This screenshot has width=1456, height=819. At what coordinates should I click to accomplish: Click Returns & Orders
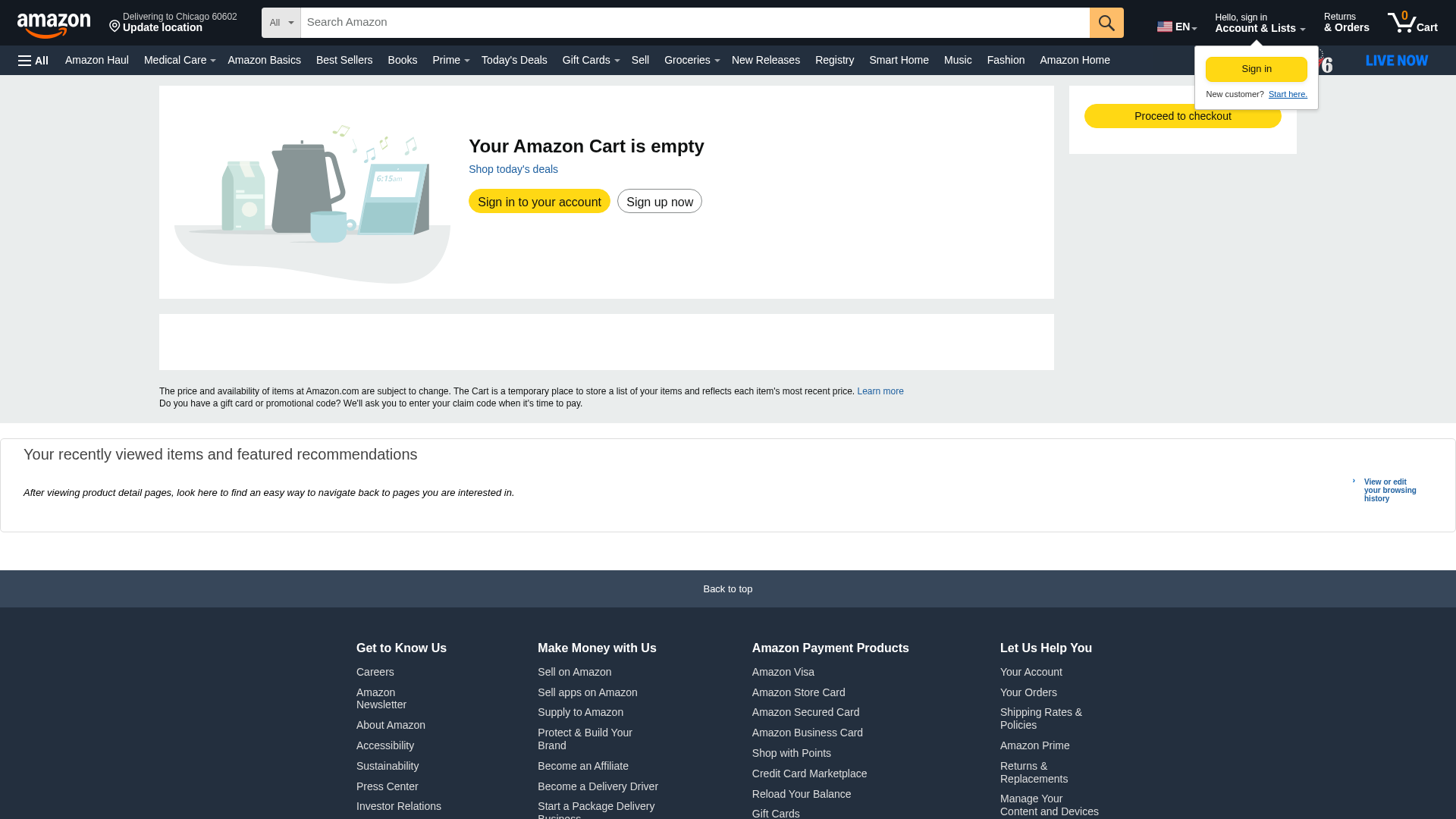point(1346,23)
